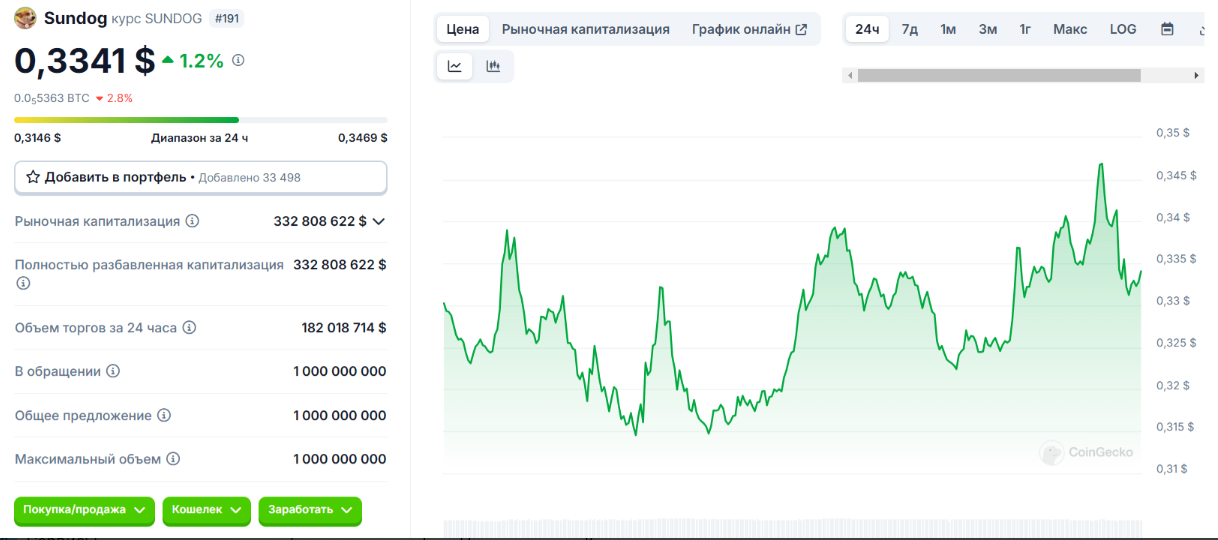Click the 0,35 $ y-axis label
The height and width of the screenshot is (540, 1218).
click(x=1173, y=133)
